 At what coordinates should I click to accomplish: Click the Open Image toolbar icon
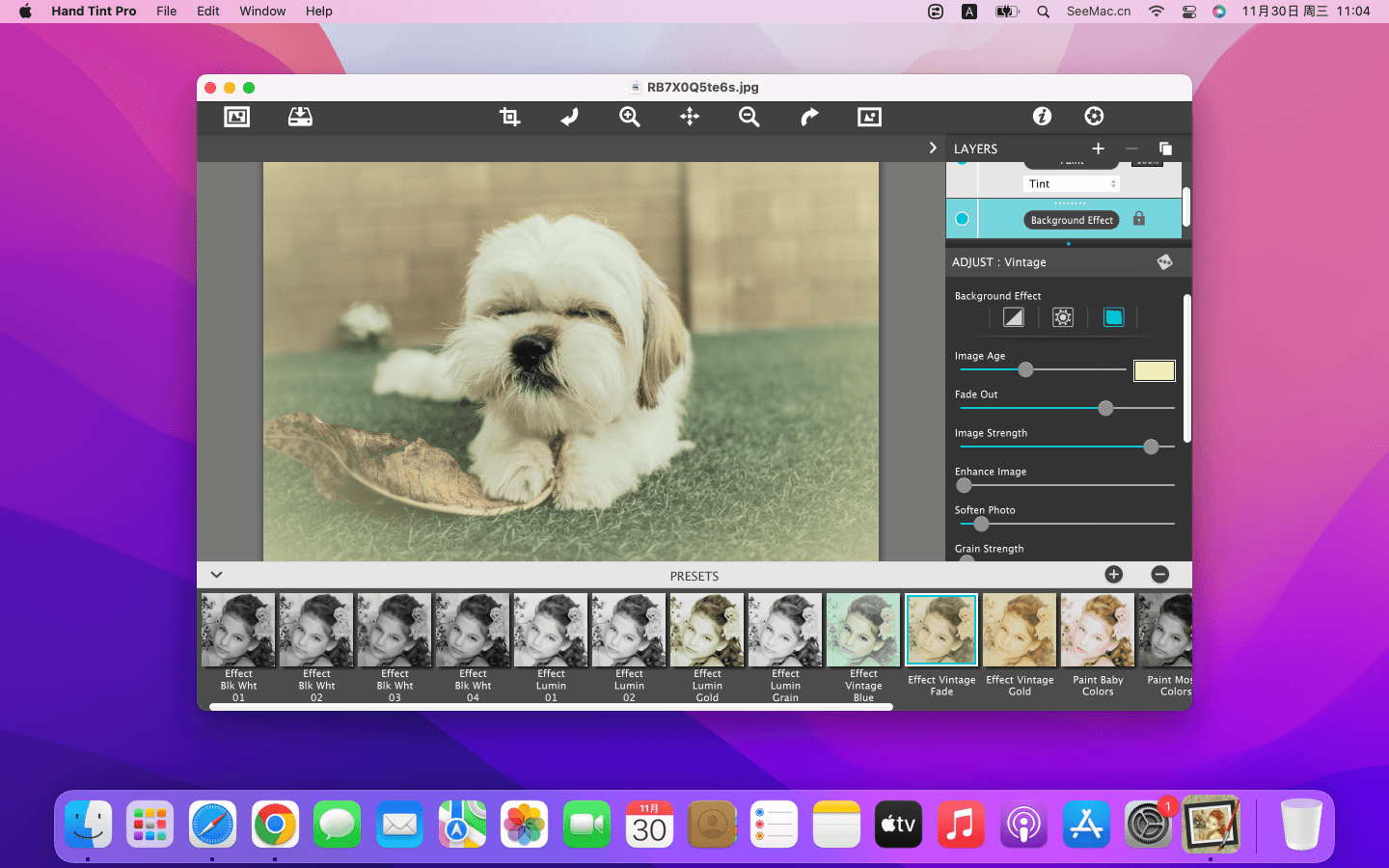[x=236, y=117]
